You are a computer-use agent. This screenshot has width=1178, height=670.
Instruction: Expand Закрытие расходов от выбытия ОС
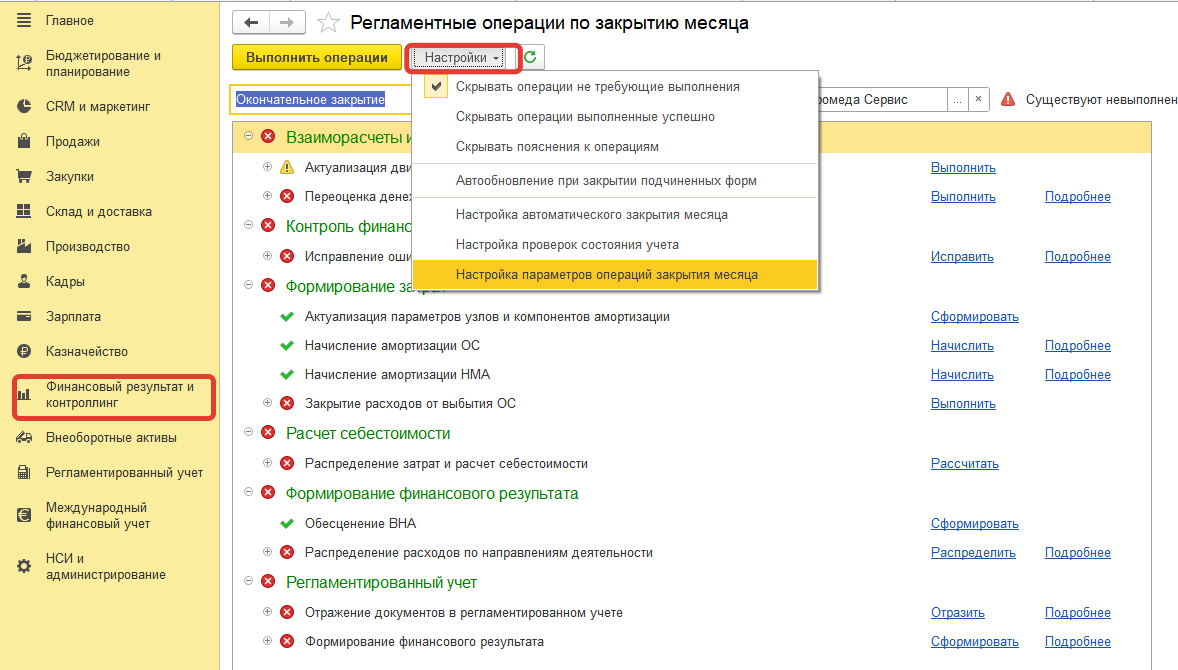[x=267, y=403]
